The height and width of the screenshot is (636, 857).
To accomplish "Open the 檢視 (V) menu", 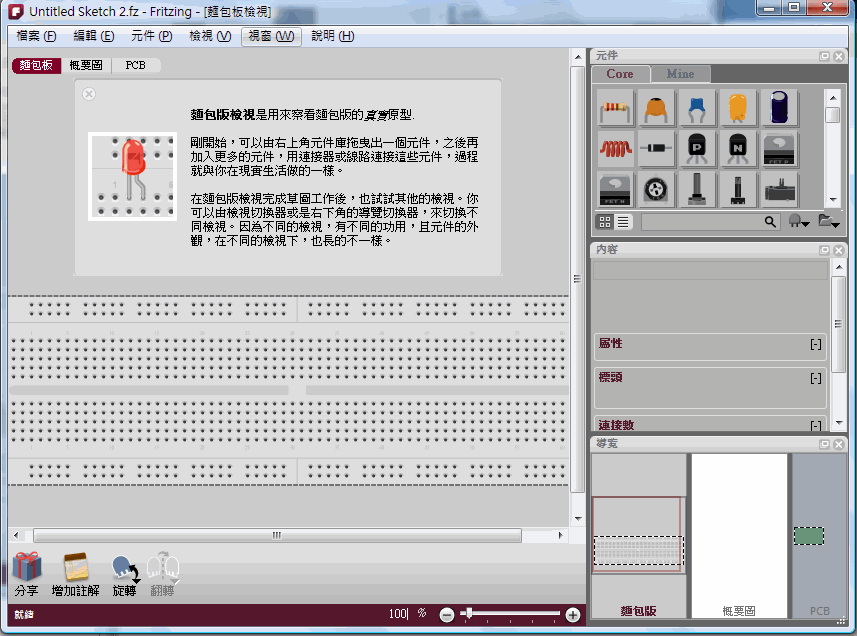I will click(x=210, y=36).
